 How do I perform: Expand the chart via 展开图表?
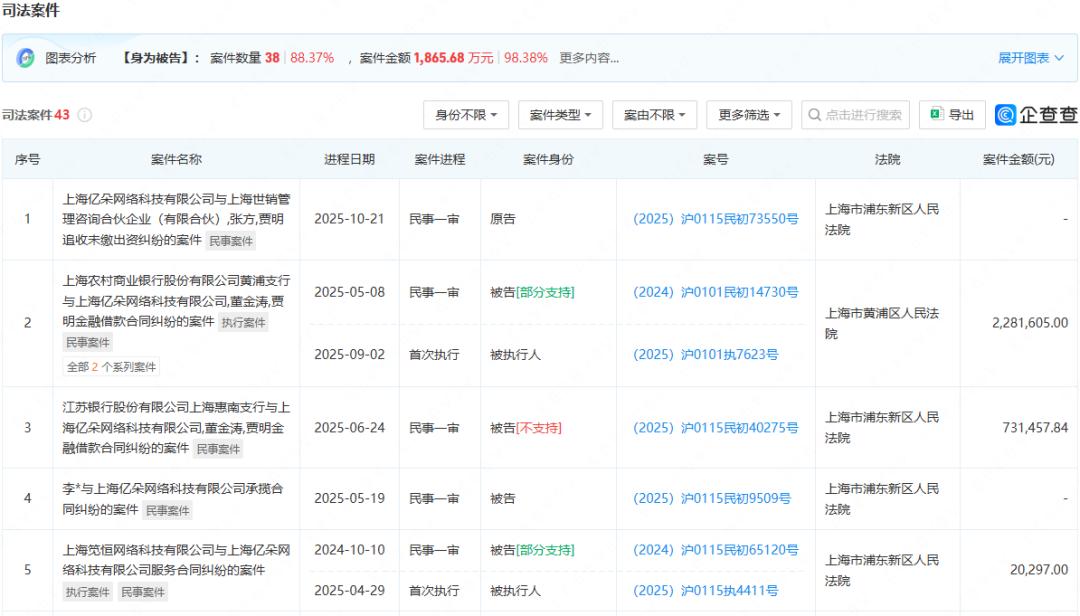pos(1030,58)
